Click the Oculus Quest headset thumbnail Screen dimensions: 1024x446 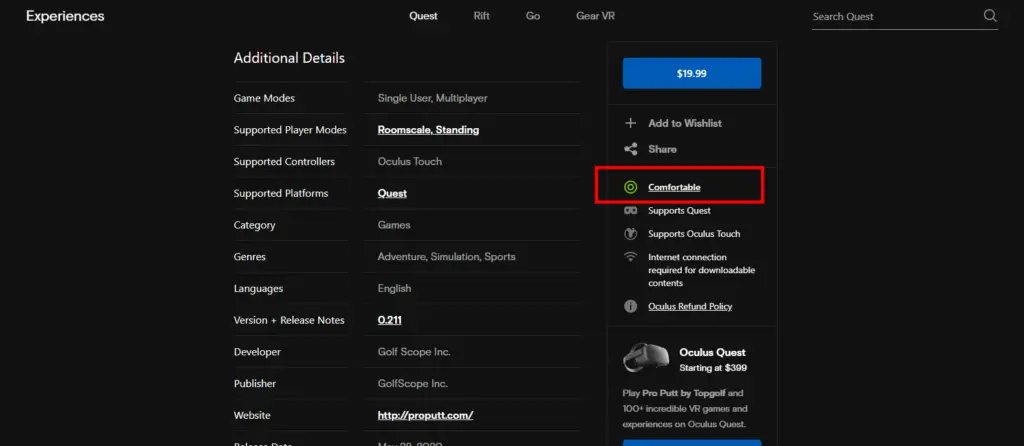647,359
